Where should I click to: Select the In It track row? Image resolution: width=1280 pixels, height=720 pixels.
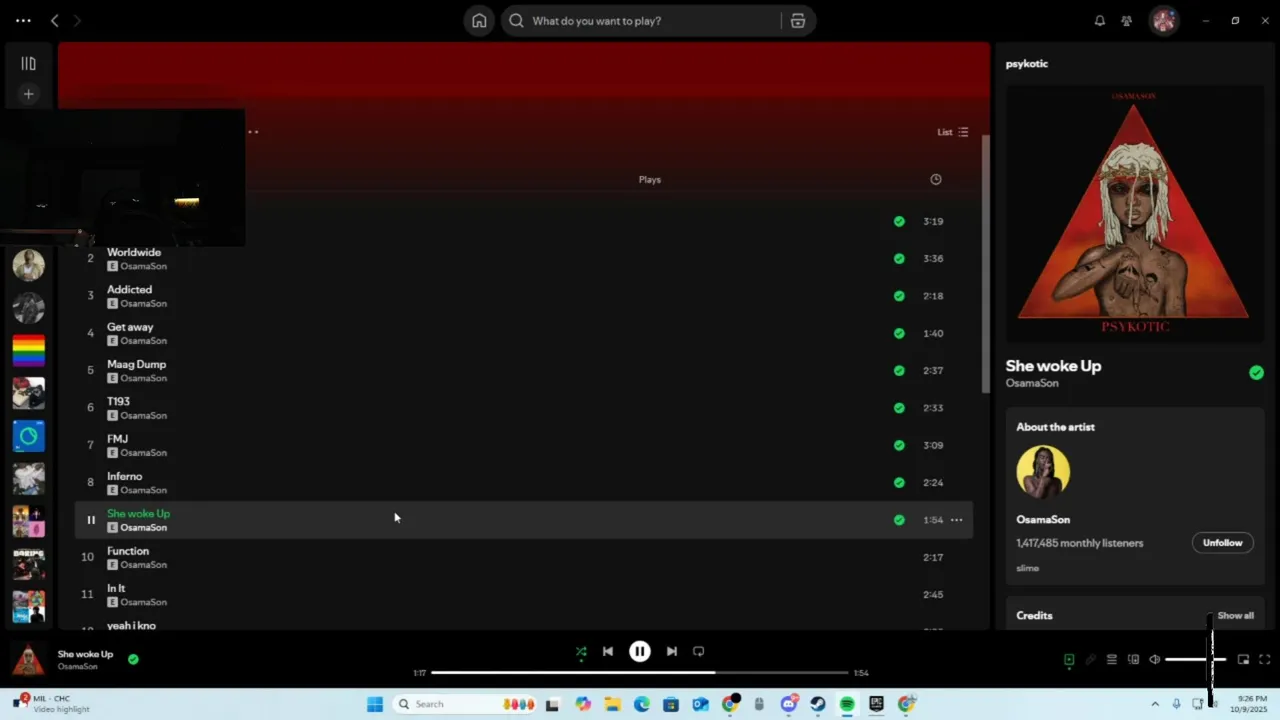tap(524, 595)
